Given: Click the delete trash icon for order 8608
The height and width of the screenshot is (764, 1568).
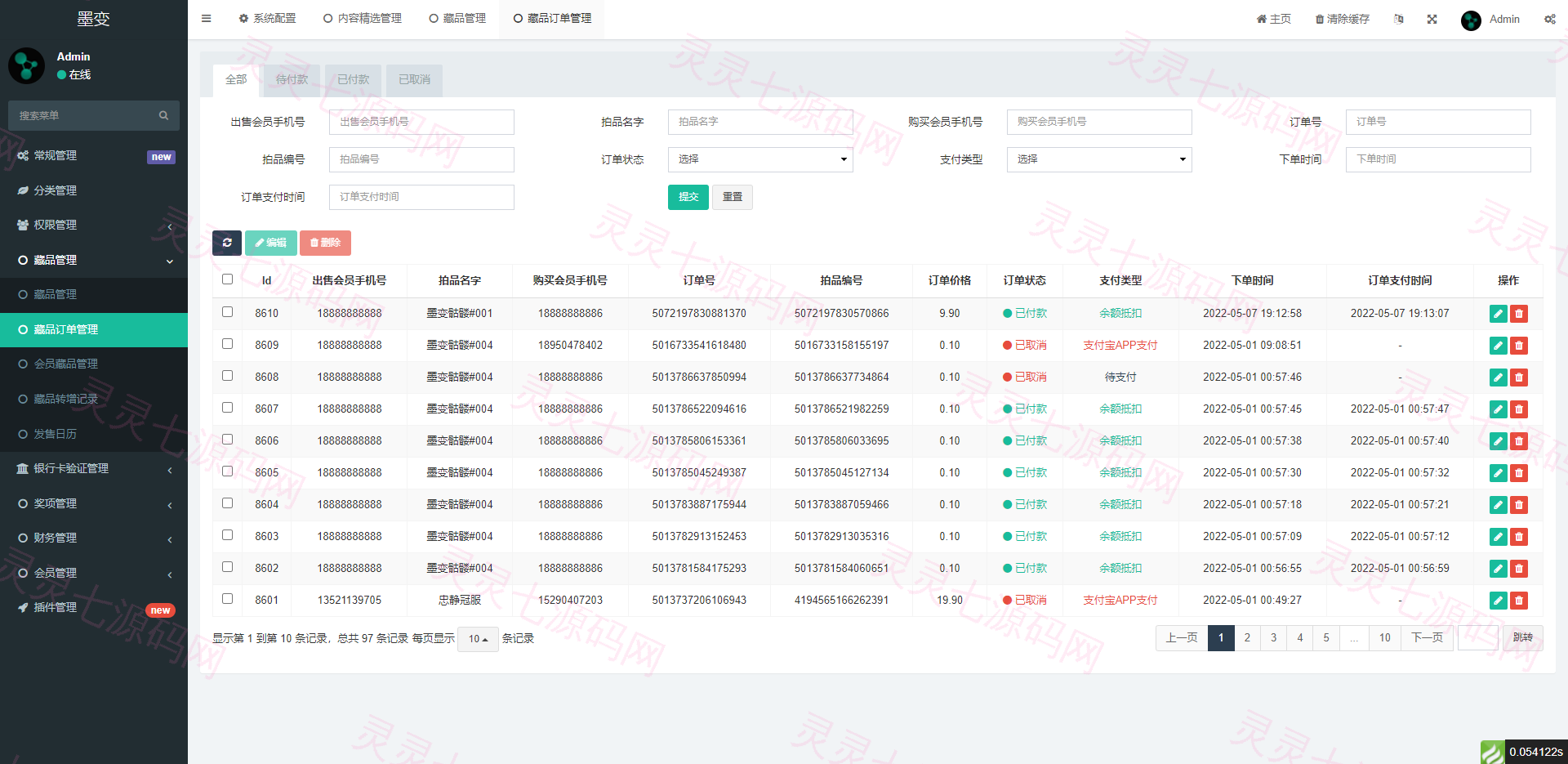Looking at the screenshot, I should [x=1519, y=378].
